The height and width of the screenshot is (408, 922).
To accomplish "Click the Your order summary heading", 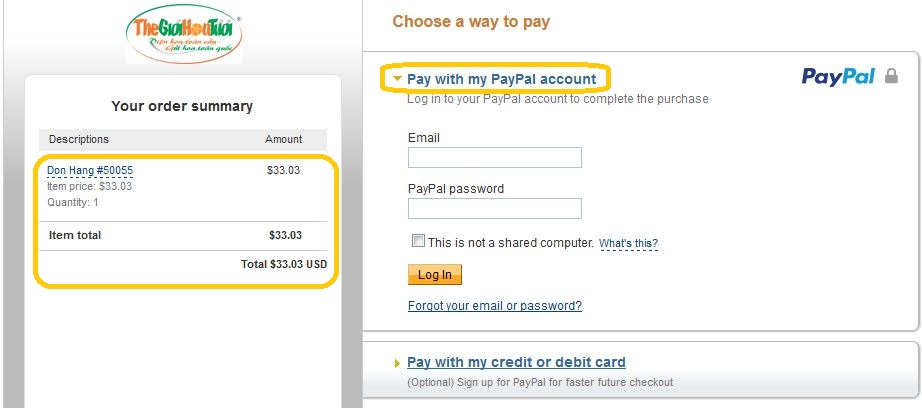I will click(182, 106).
